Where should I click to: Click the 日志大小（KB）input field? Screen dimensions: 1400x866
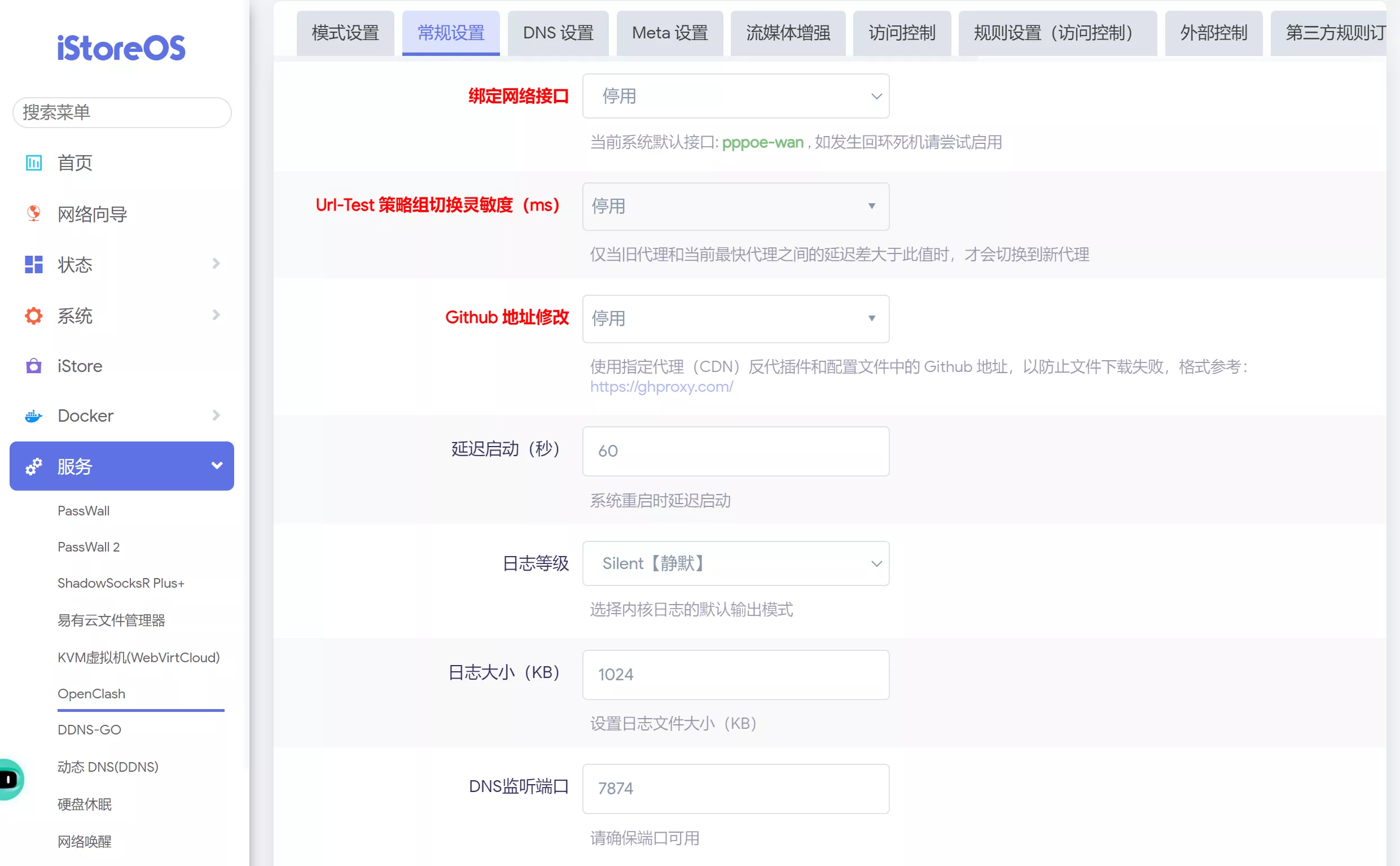point(735,675)
